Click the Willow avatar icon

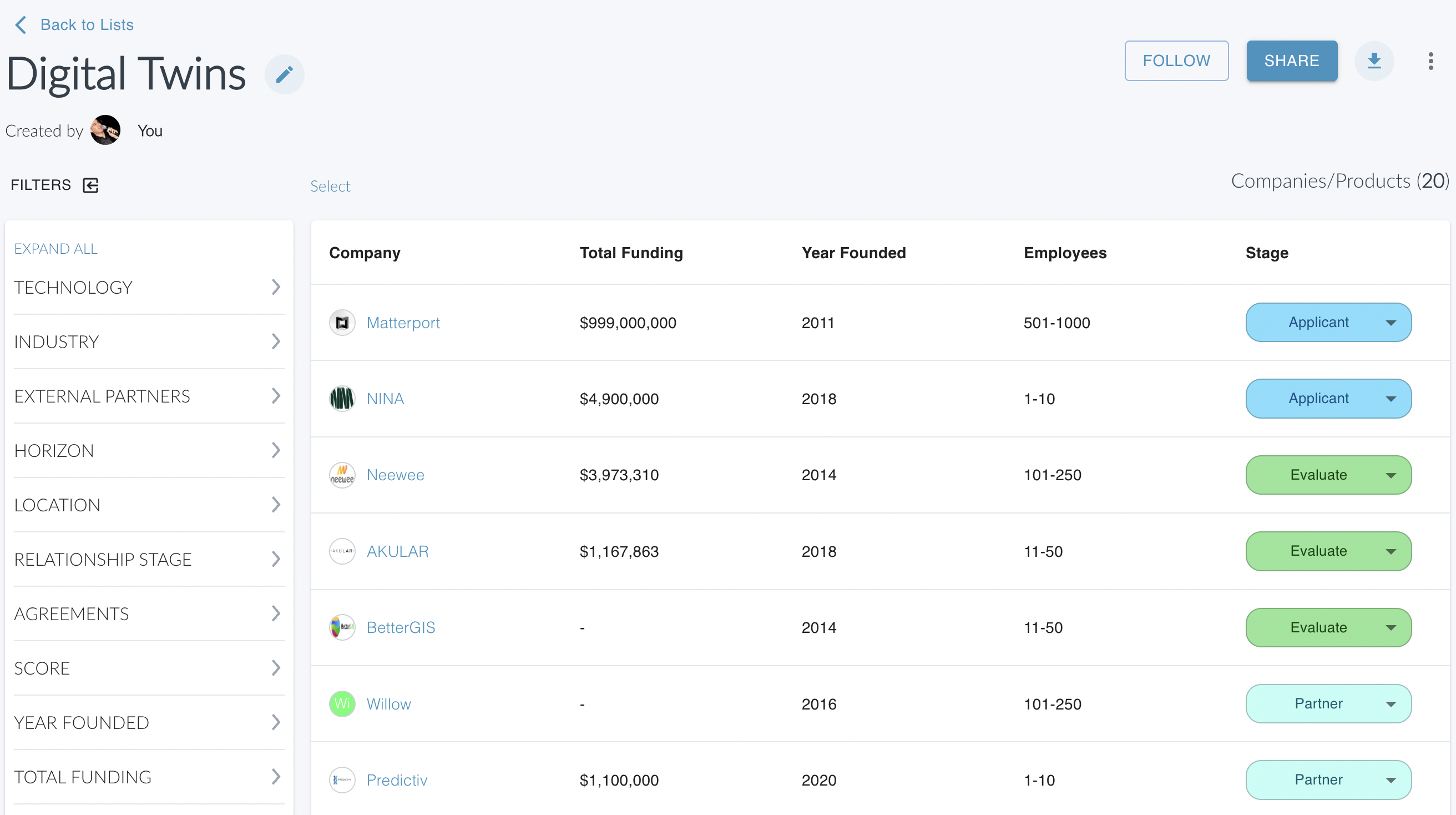tap(342, 704)
